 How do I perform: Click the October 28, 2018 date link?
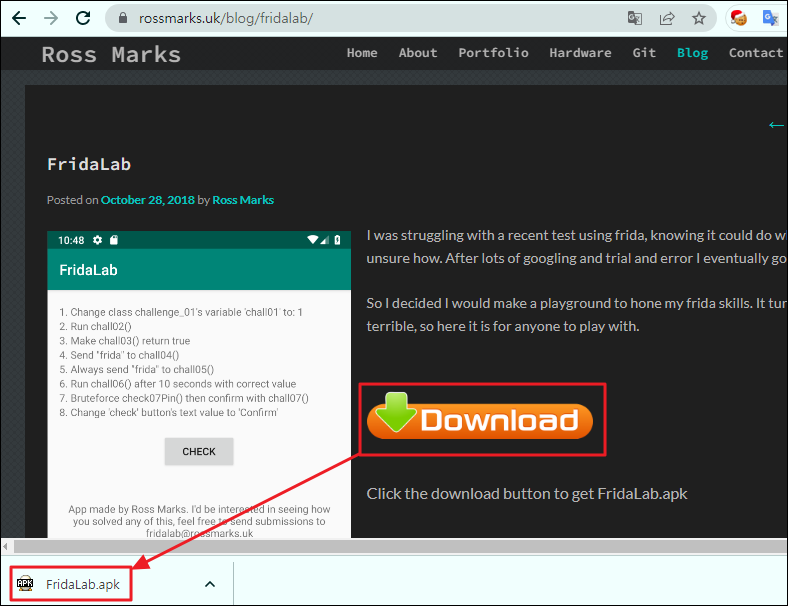pos(148,200)
